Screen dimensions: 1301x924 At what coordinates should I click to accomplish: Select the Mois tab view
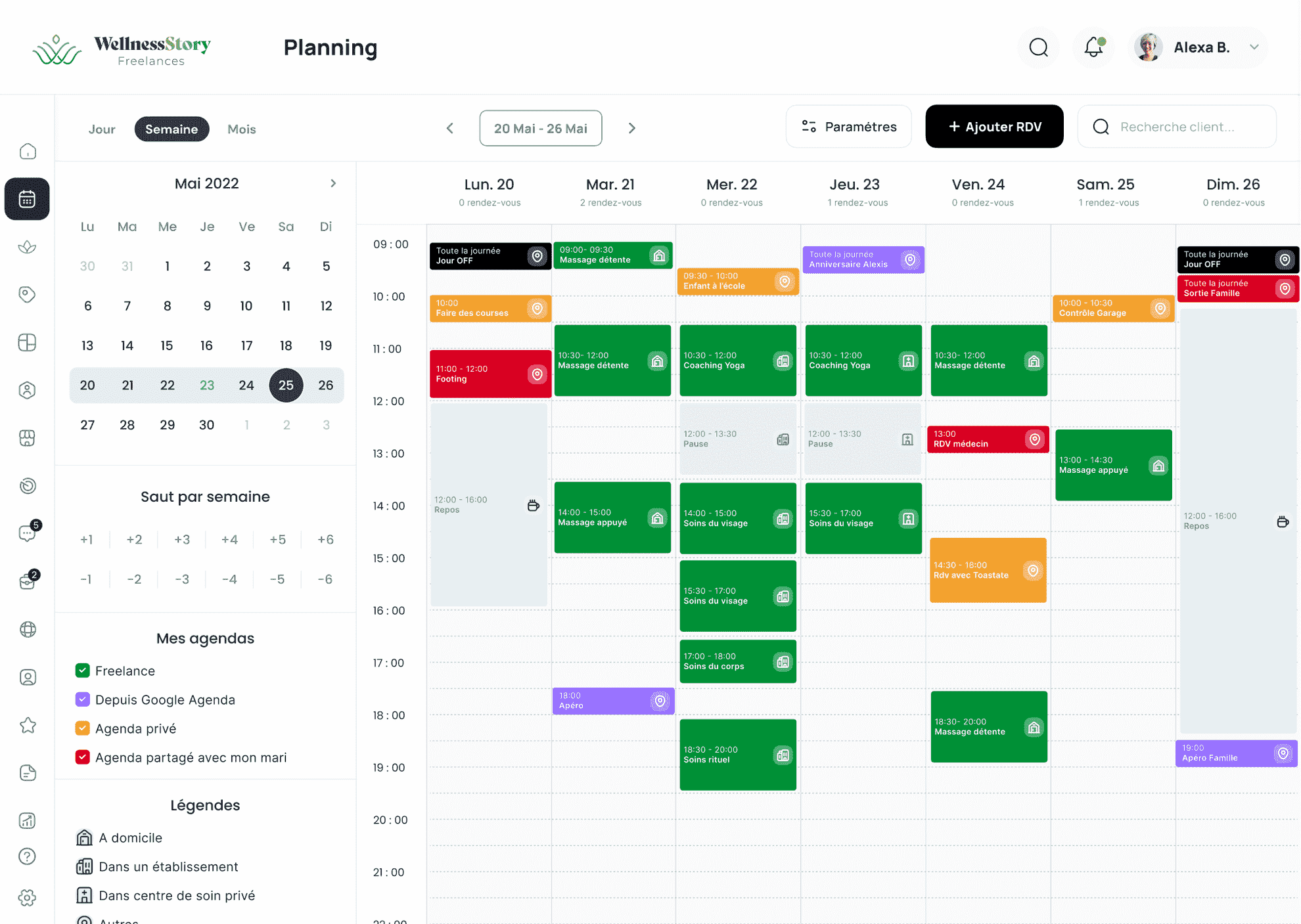click(x=242, y=128)
